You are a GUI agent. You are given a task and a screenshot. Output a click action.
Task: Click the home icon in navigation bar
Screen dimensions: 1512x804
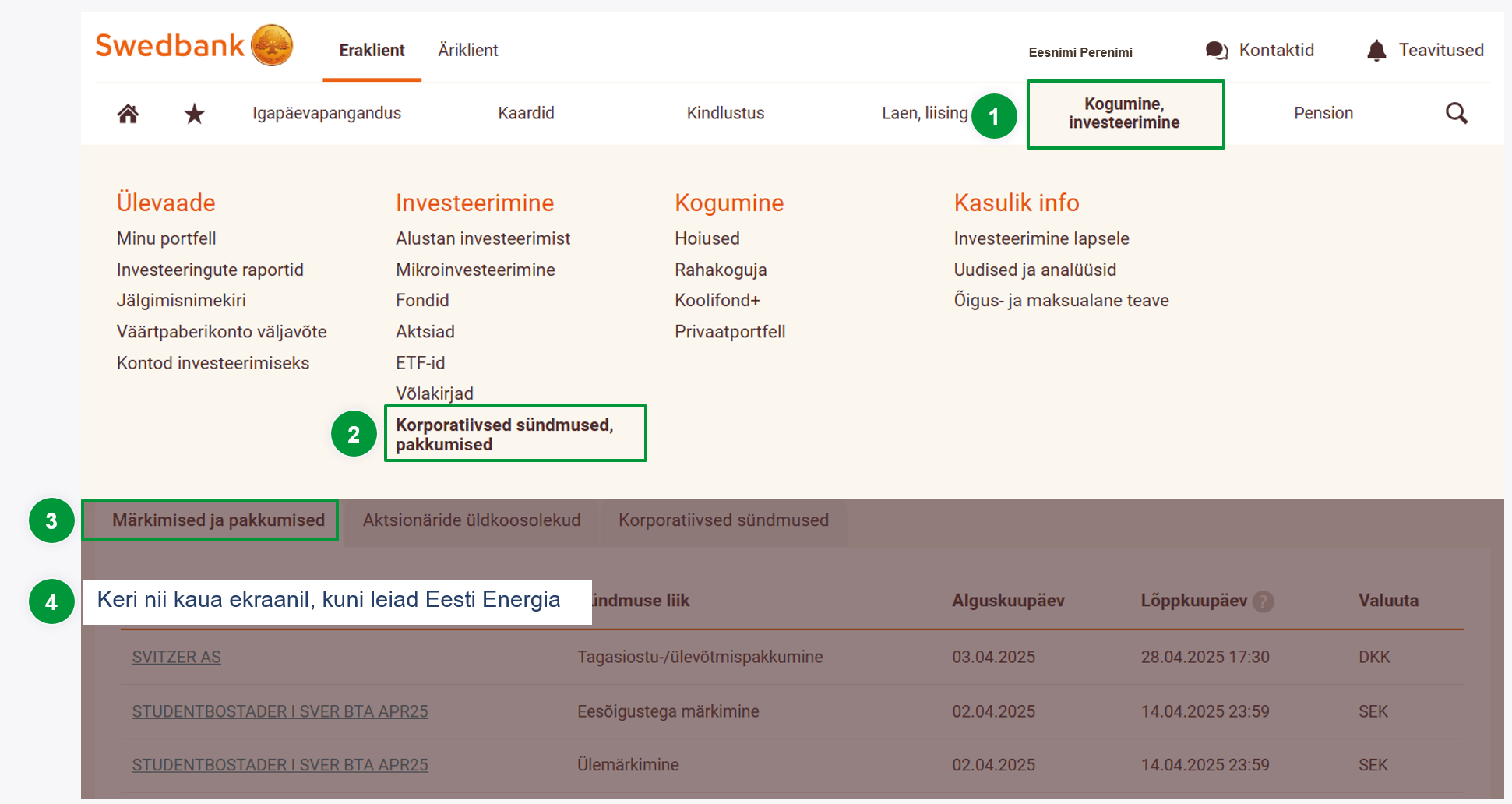pyautogui.click(x=128, y=114)
